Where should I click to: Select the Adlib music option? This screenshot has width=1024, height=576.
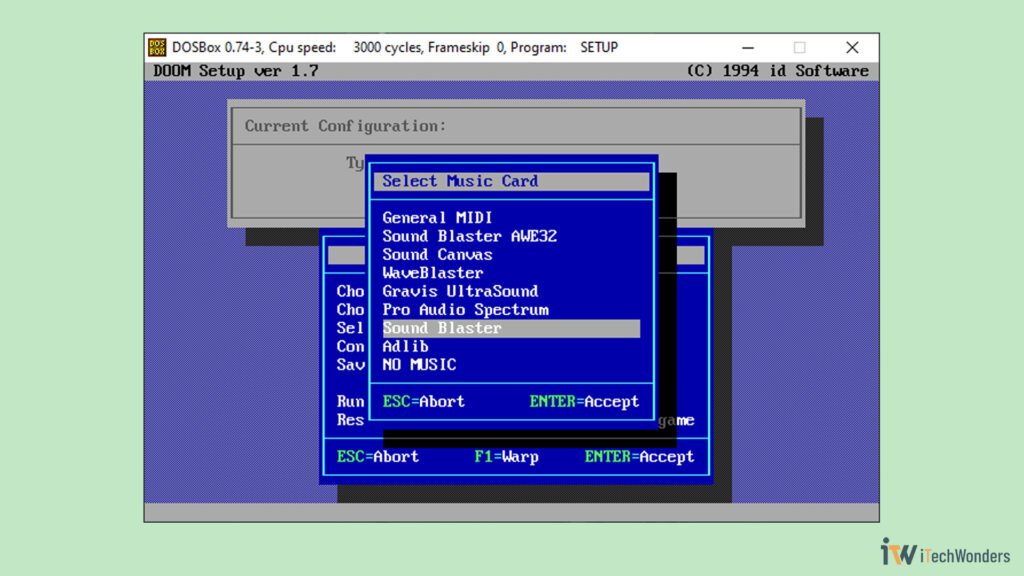pos(404,346)
